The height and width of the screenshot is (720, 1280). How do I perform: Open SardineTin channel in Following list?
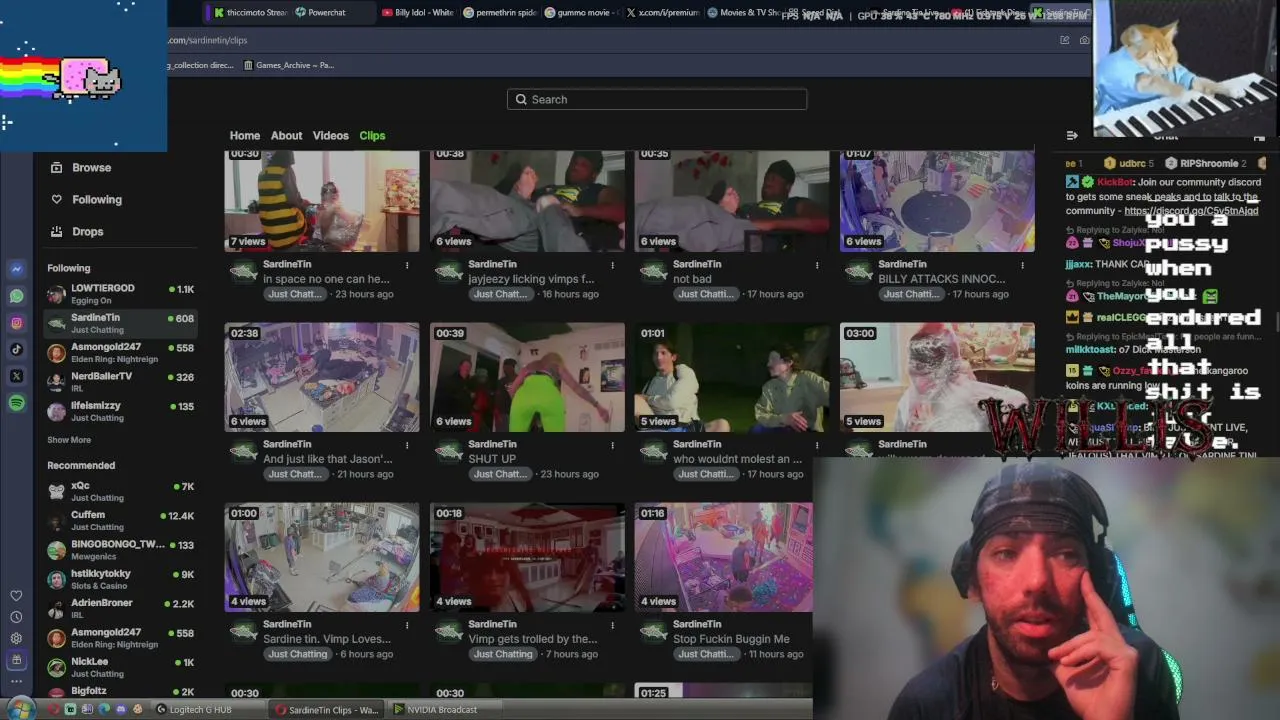pyautogui.click(x=121, y=323)
